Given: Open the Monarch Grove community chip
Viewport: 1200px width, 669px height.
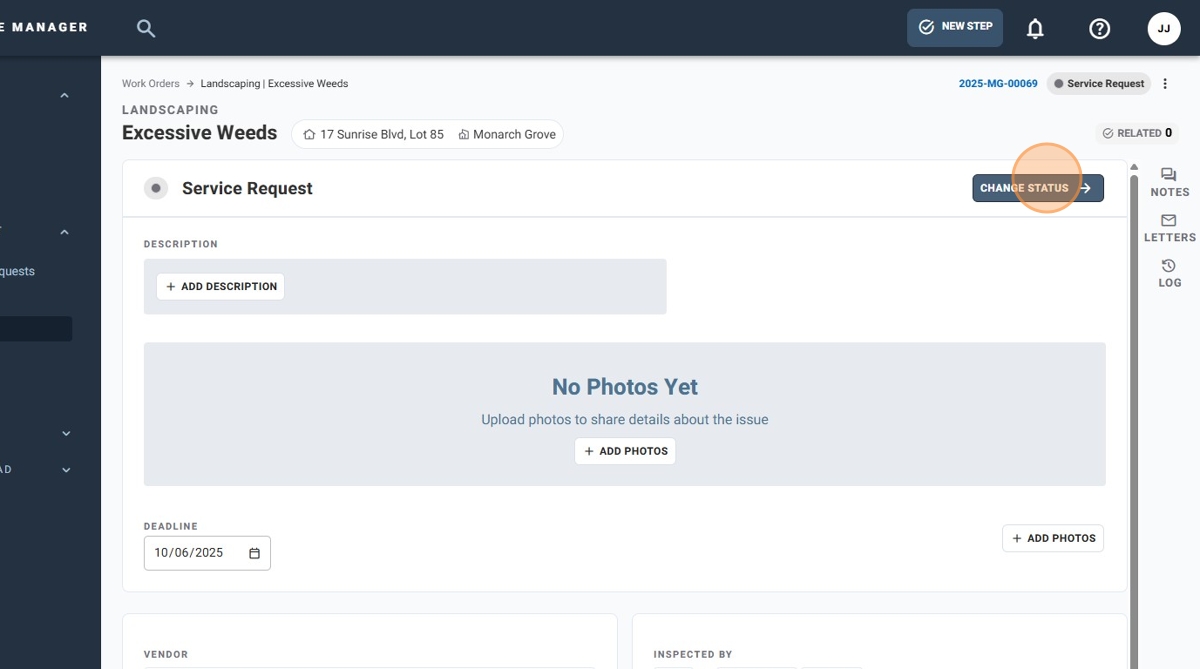Looking at the screenshot, I should 507,134.
